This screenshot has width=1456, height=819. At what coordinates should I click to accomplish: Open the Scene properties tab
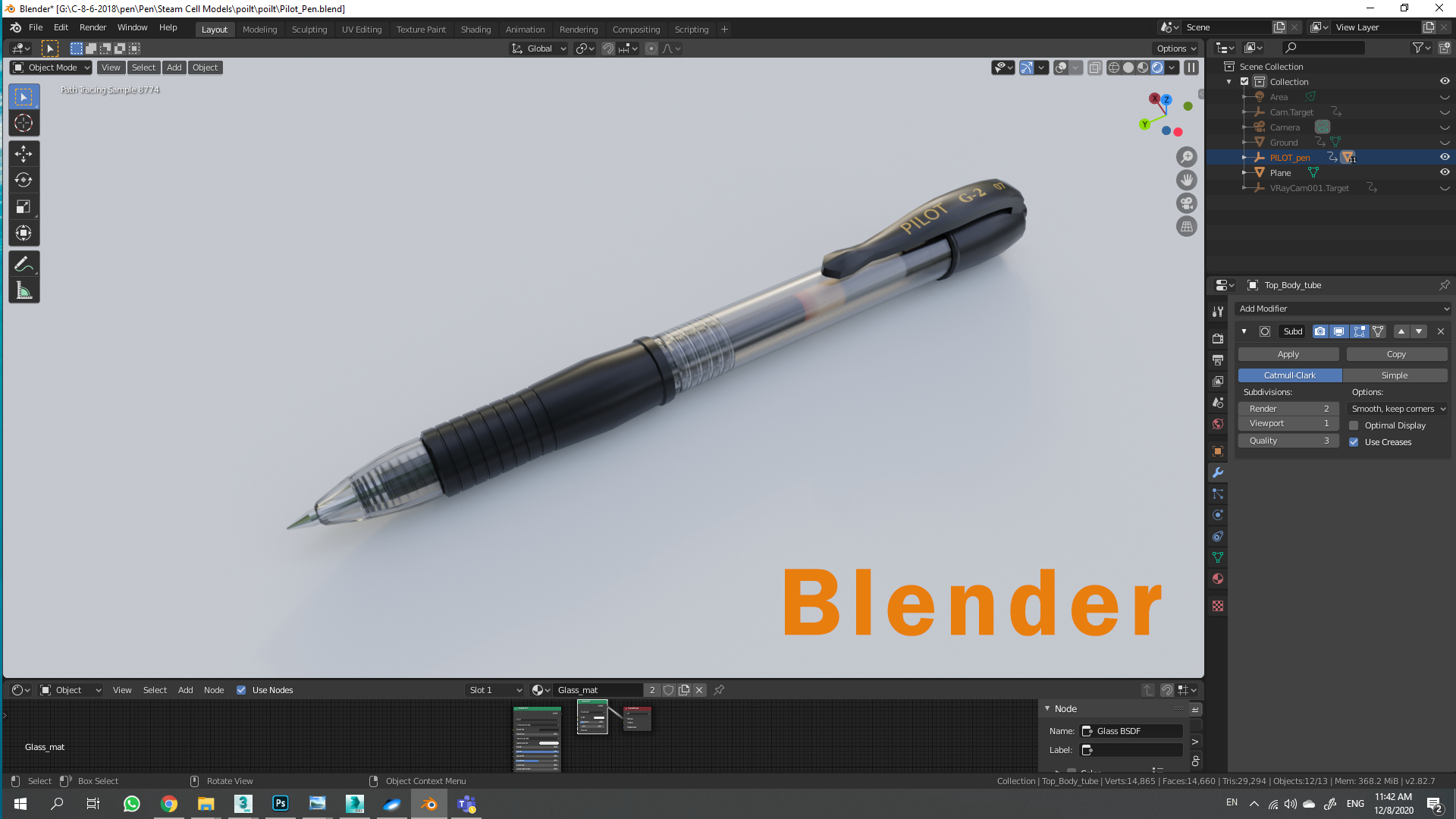[1218, 403]
